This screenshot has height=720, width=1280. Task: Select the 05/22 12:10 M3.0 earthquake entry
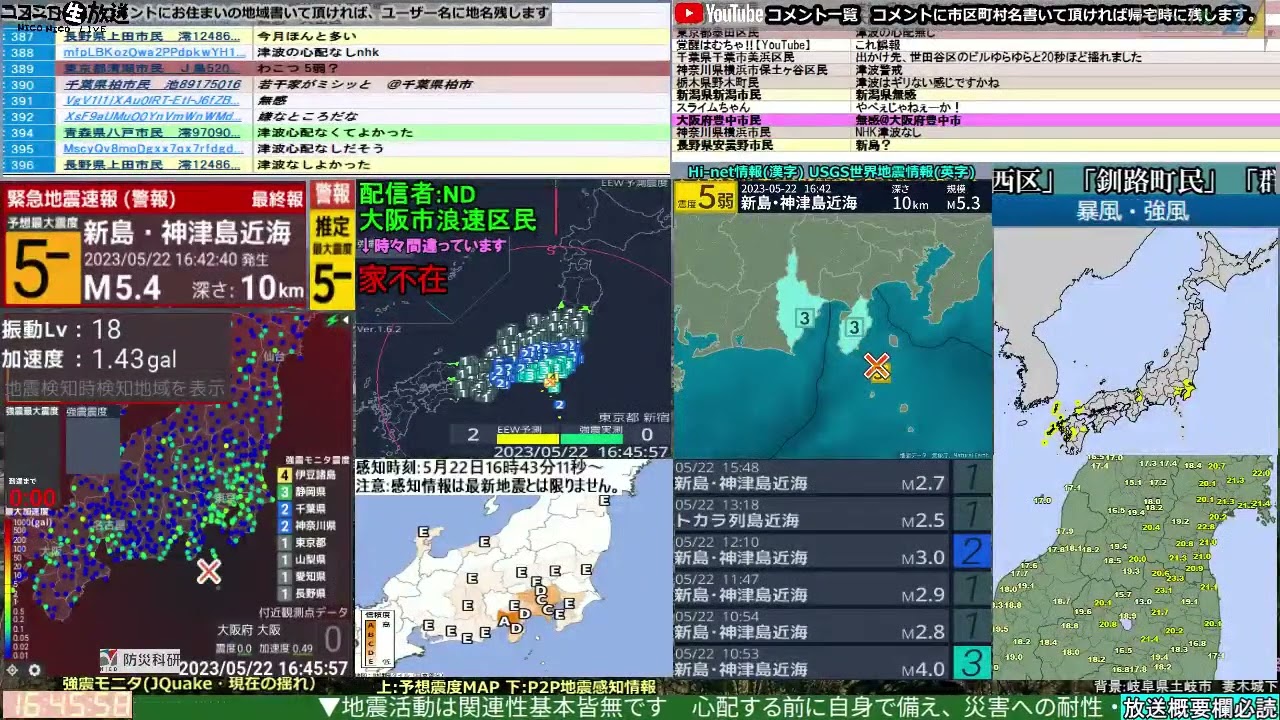(832, 551)
